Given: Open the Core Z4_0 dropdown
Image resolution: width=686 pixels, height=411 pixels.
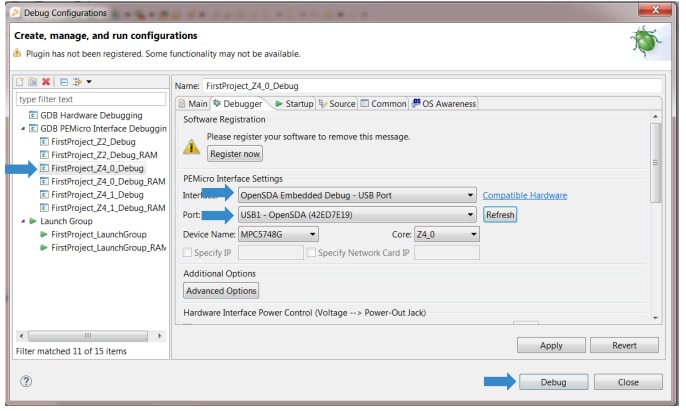Looking at the screenshot, I should tap(473, 234).
